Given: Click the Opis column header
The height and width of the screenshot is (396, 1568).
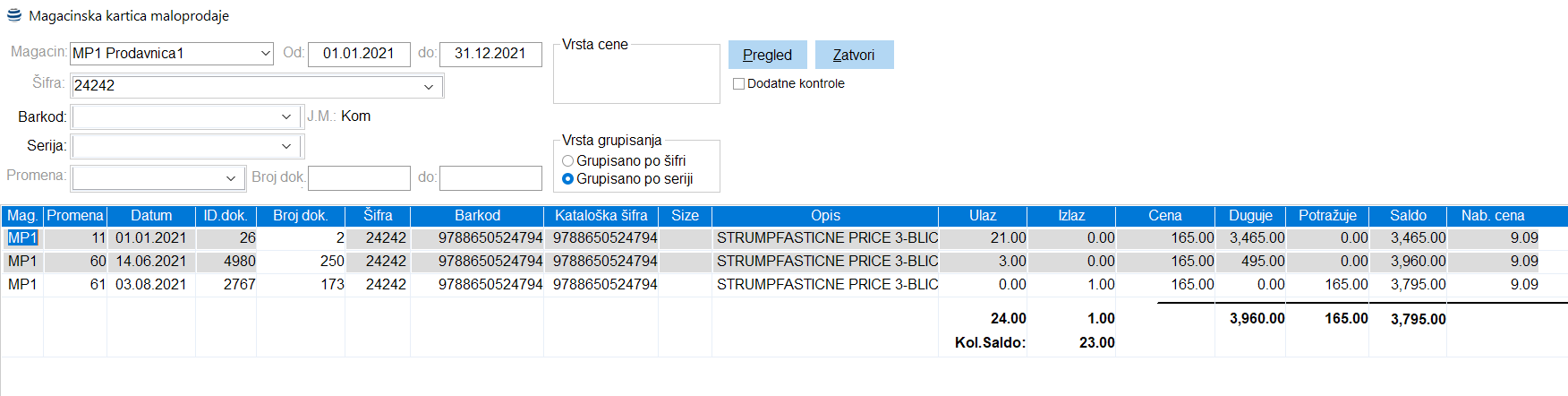Looking at the screenshot, I should pyautogui.click(x=825, y=216).
